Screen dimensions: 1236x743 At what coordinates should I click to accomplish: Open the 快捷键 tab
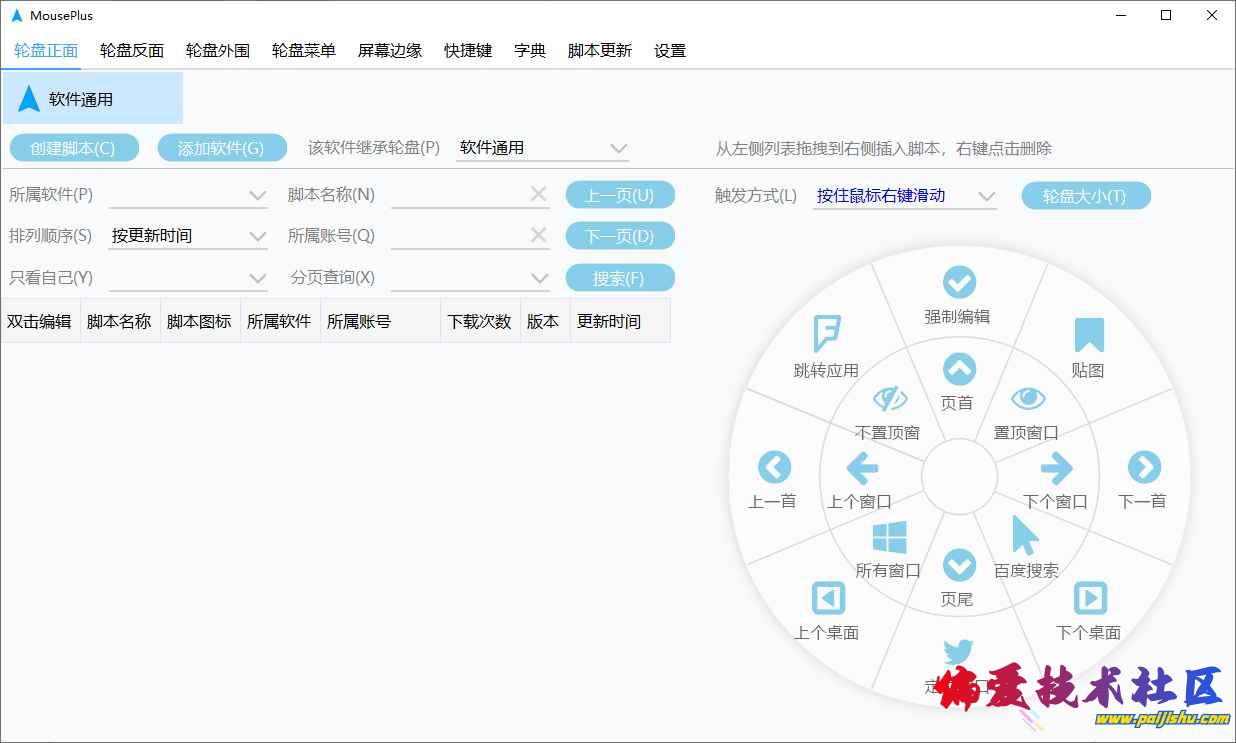pyautogui.click(x=468, y=51)
